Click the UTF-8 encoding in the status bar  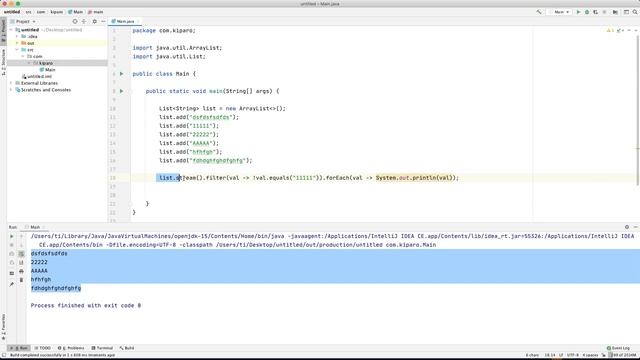pos(573,356)
